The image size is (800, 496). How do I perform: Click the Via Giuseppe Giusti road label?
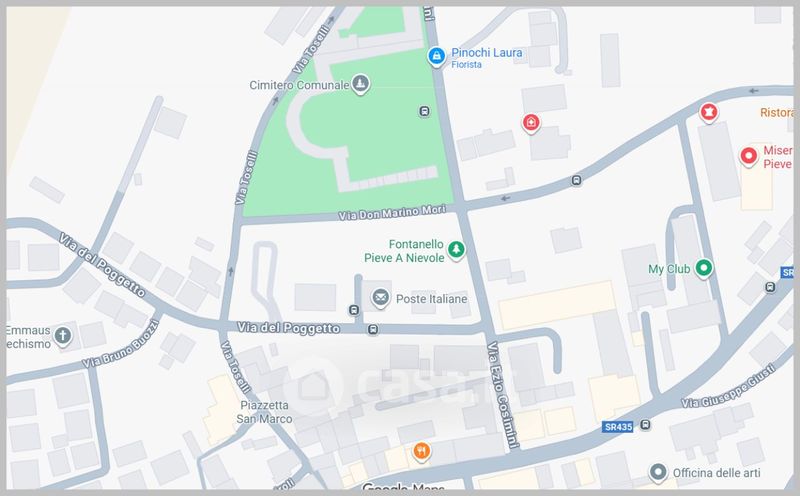pyautogui.click(x=729, y=386)
